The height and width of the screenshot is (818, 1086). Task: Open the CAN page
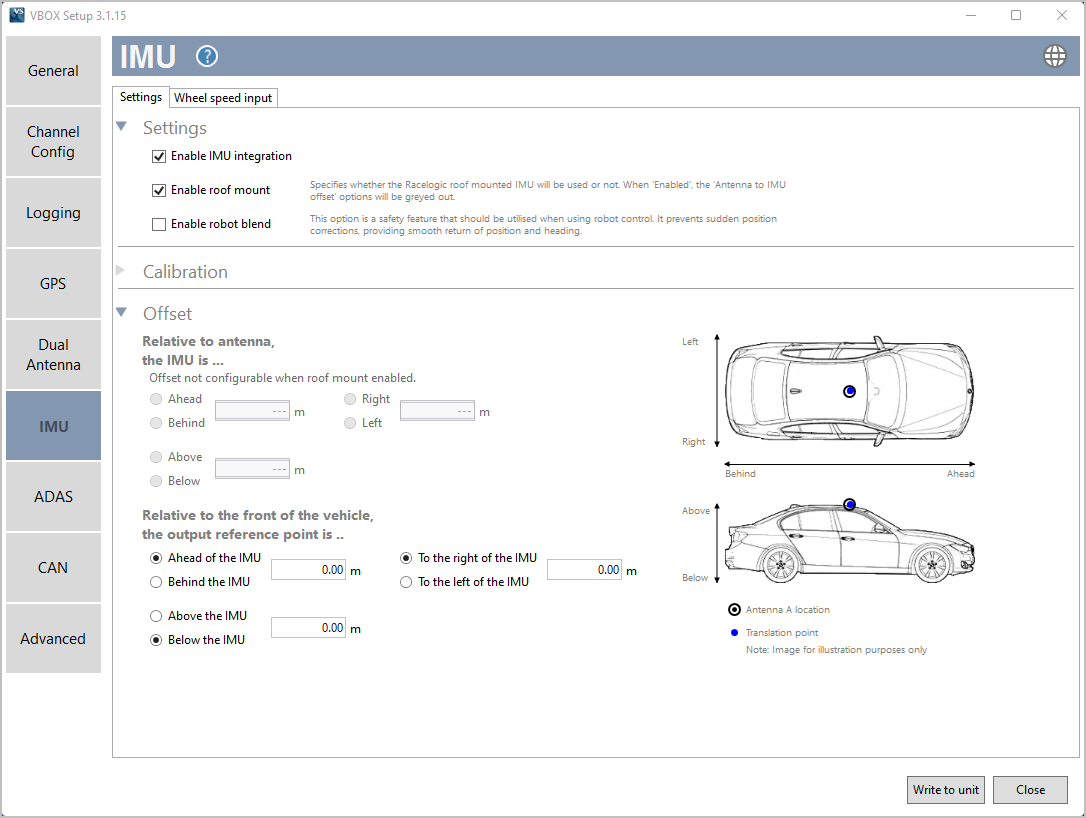tap(53, 567)
